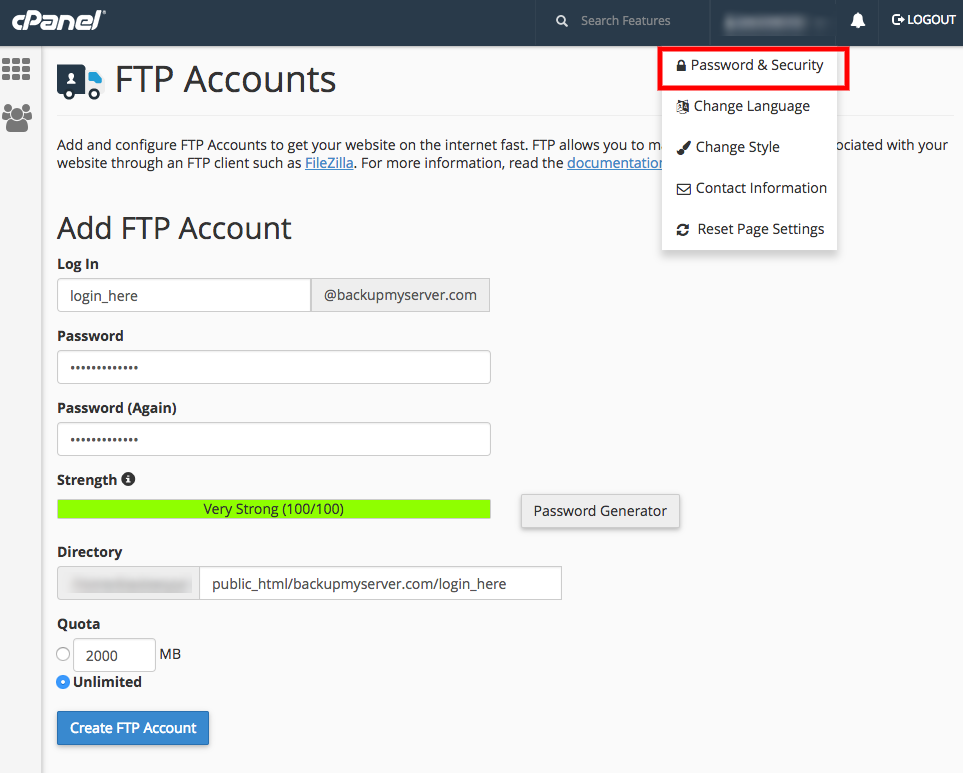Click the search magnifier icon
Viewport: 963px width, 773px height.
[x=561, y=20]
